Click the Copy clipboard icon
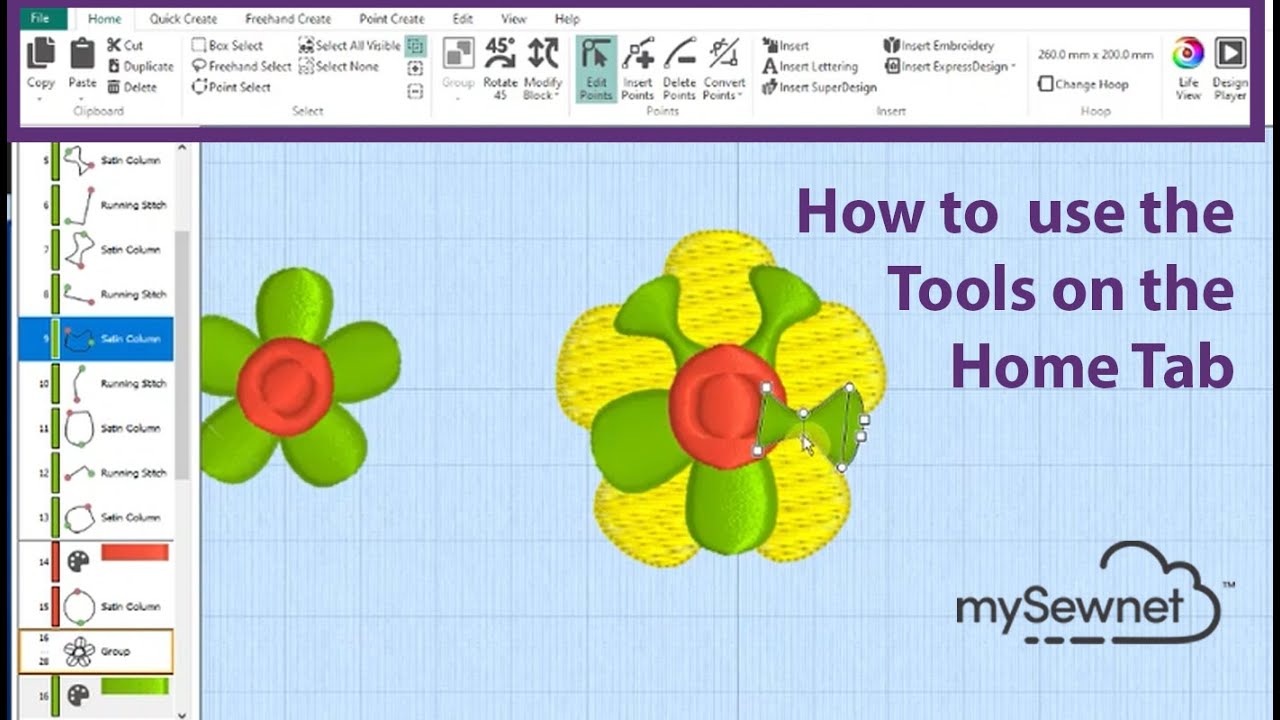The width and height of the screenshot is (1280, 720). [41, 54]
